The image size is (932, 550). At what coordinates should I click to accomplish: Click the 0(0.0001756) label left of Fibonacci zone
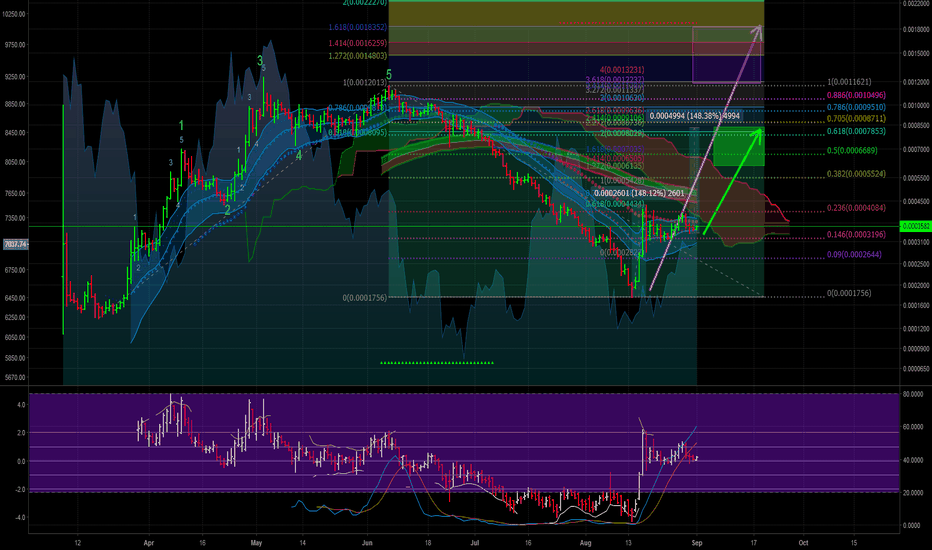point(364,297)
